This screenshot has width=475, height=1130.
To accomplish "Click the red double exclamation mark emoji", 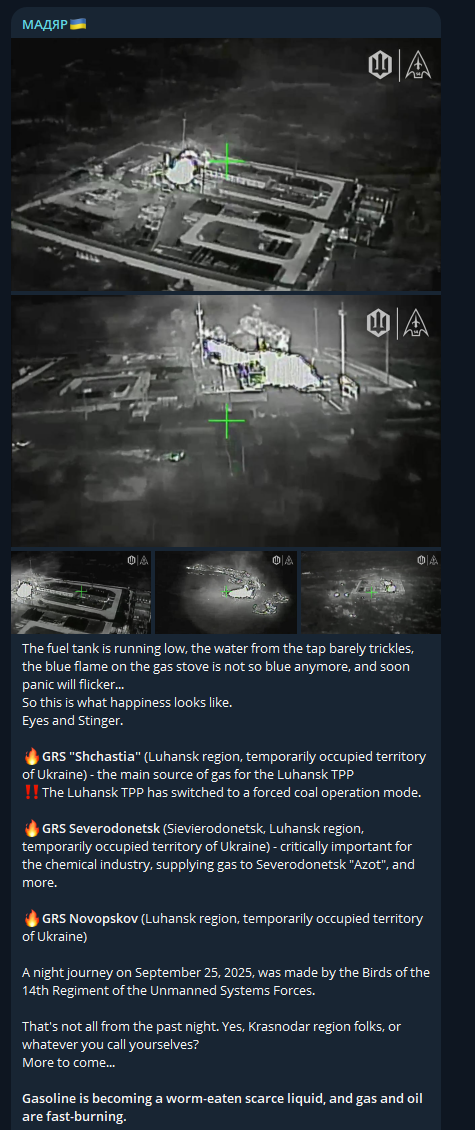I will click(x=31, y=791).
